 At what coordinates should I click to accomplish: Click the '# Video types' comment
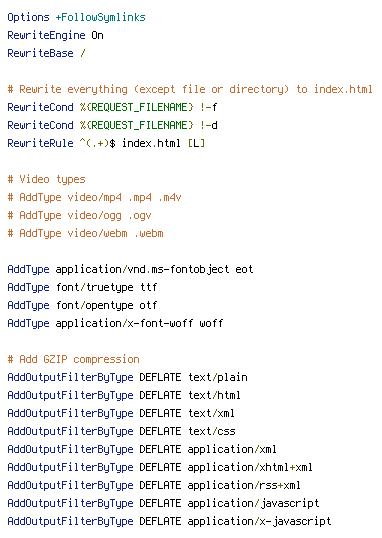point(46,179)
